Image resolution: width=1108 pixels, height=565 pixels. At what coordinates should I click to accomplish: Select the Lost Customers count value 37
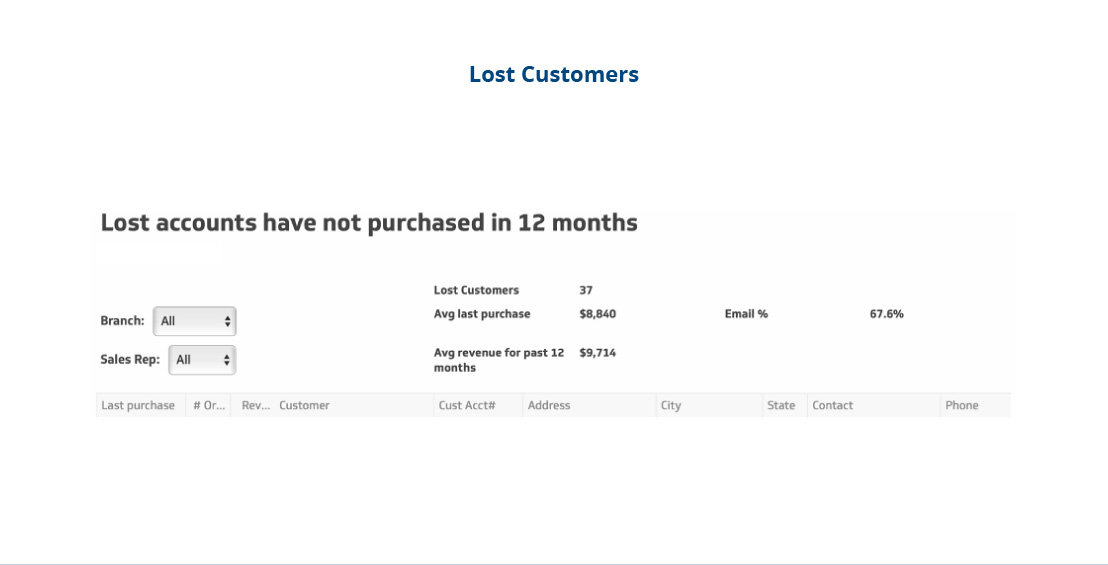pyautogui.click(x=586, y=290)
